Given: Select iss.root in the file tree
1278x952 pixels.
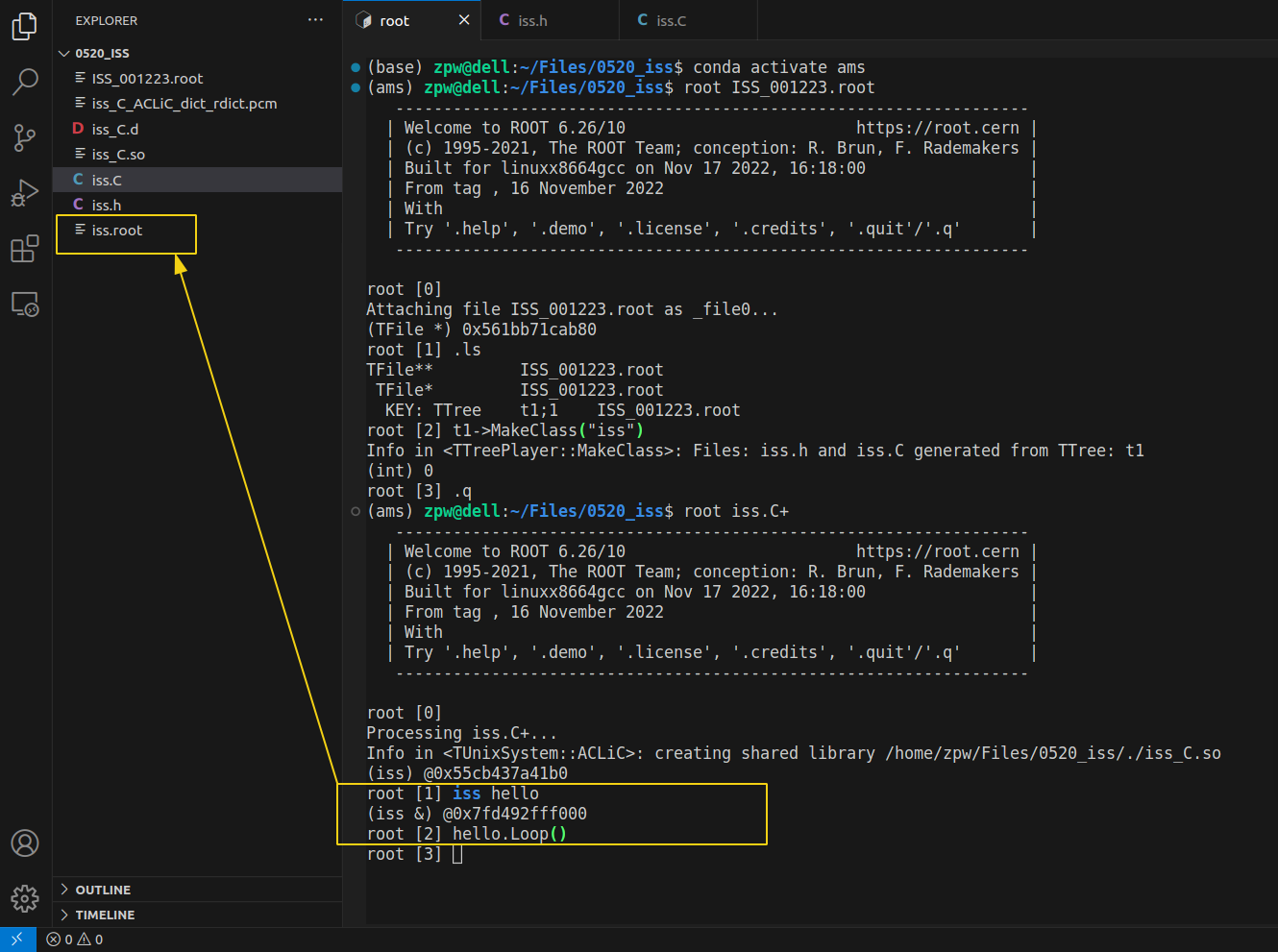Looking at the screenshot, I should 198,231.
